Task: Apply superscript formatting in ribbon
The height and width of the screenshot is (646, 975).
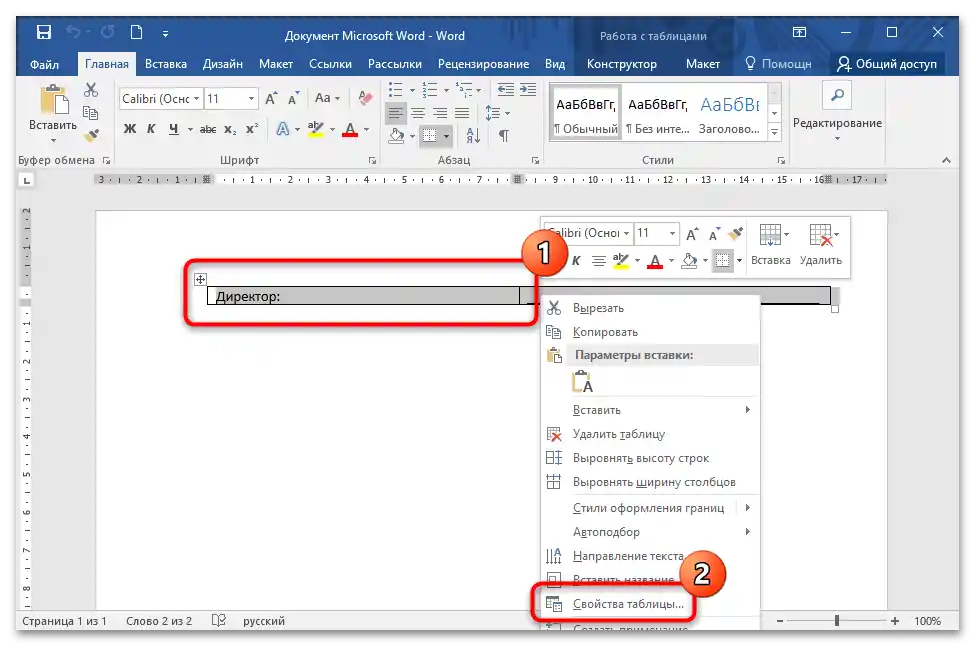Action: click(x=251, y=129)
